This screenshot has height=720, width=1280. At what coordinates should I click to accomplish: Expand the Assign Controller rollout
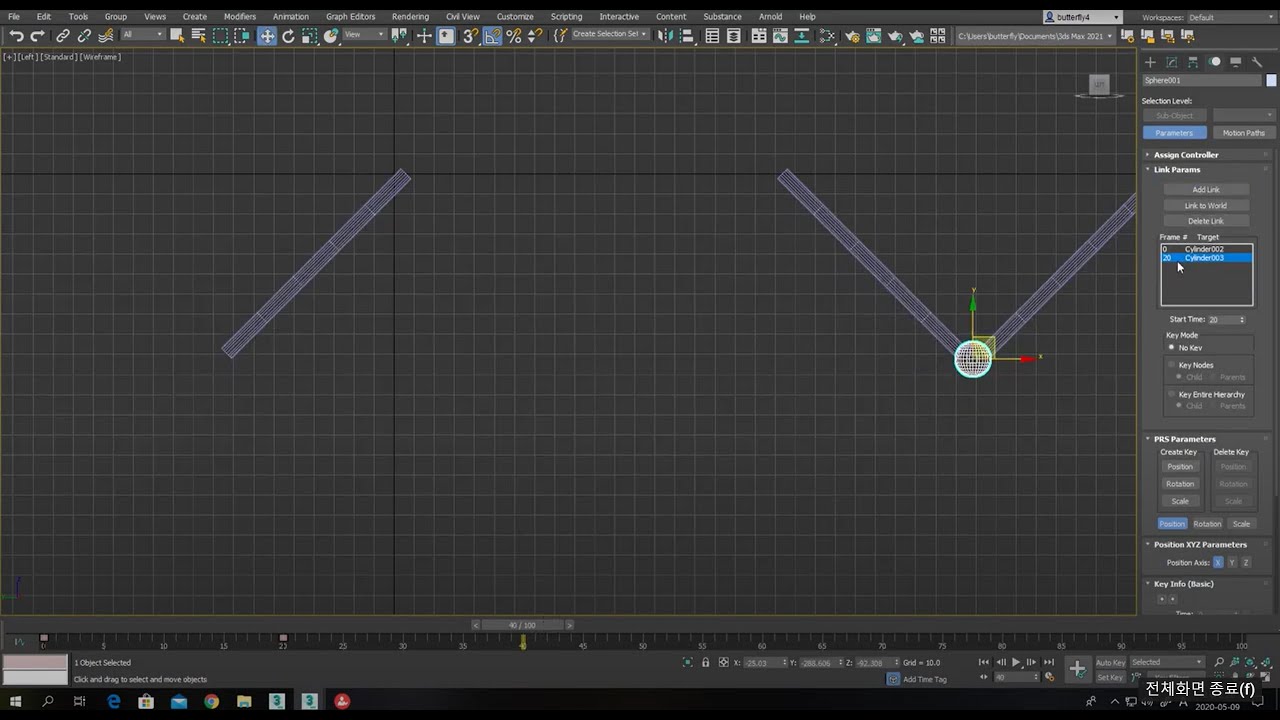1186,155
